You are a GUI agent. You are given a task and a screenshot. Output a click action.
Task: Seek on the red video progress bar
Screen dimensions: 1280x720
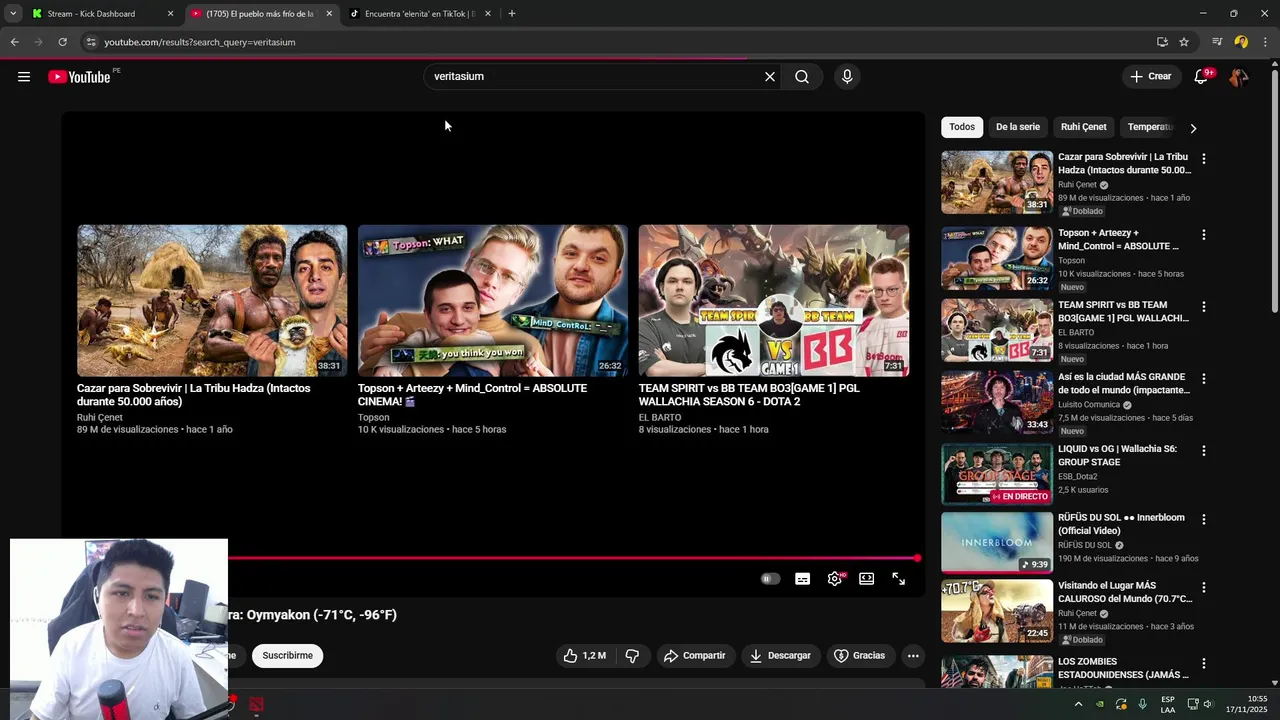(572, 558)
